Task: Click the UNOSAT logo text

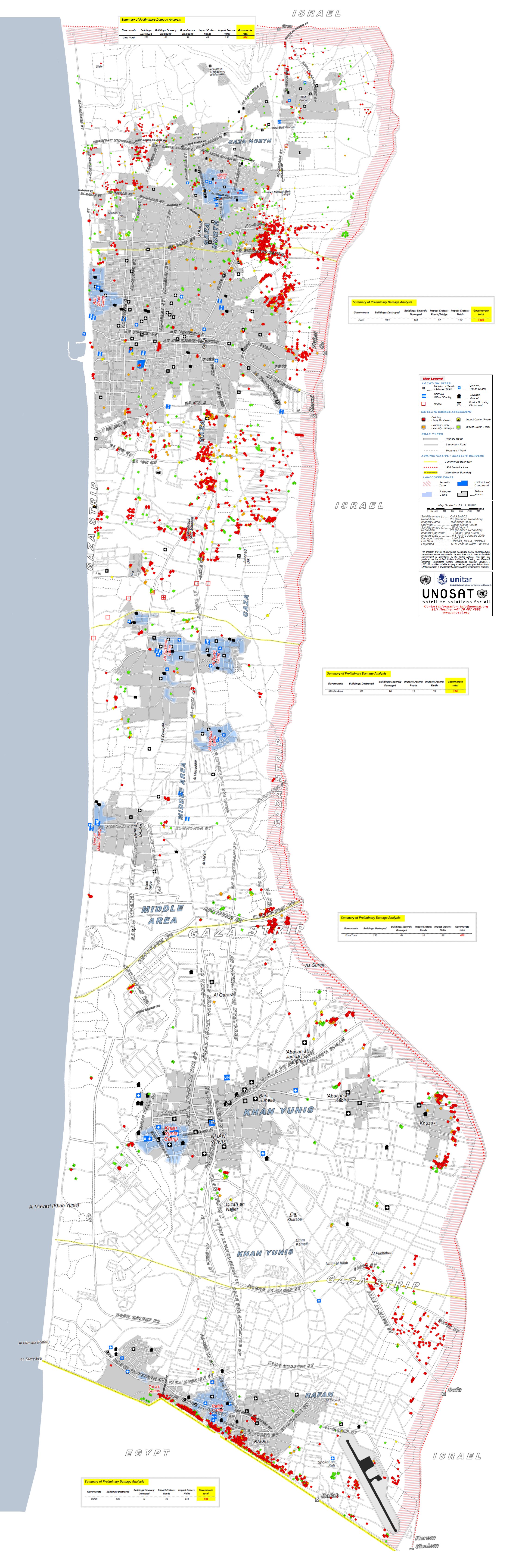Action: click(x=448, y=594)
